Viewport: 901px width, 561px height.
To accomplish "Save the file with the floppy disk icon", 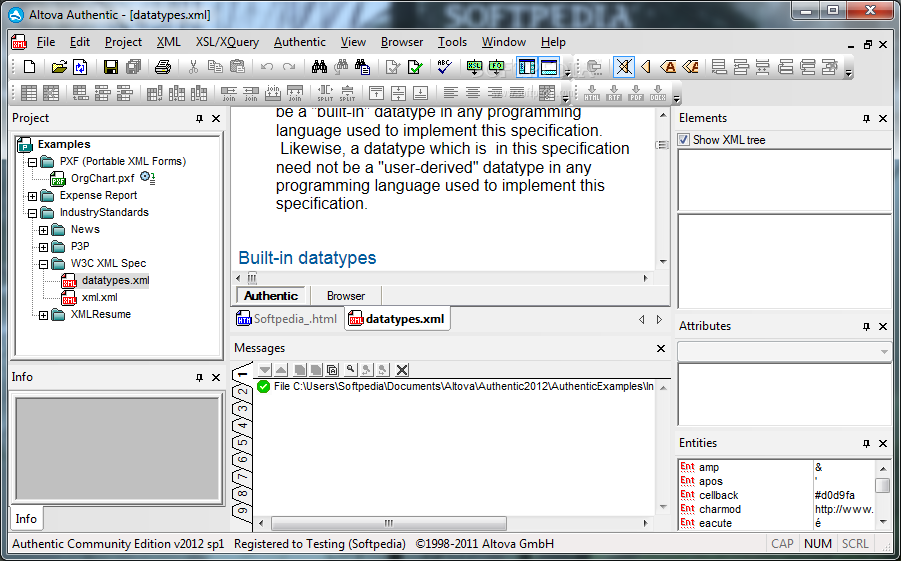I will click(x=111, y=67).
